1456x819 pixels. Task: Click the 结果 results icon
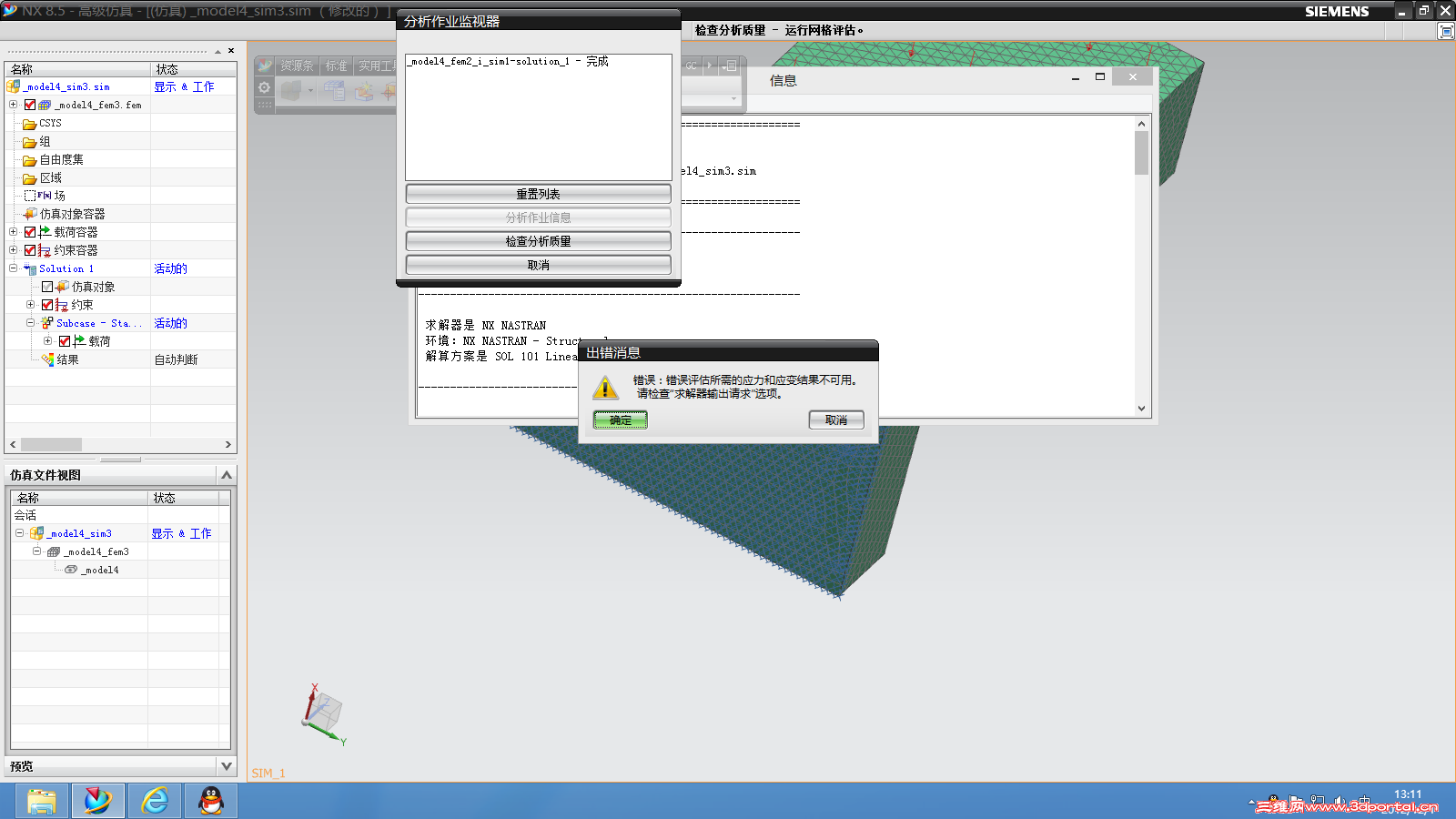pyautogui.click(x=47, y=359)
